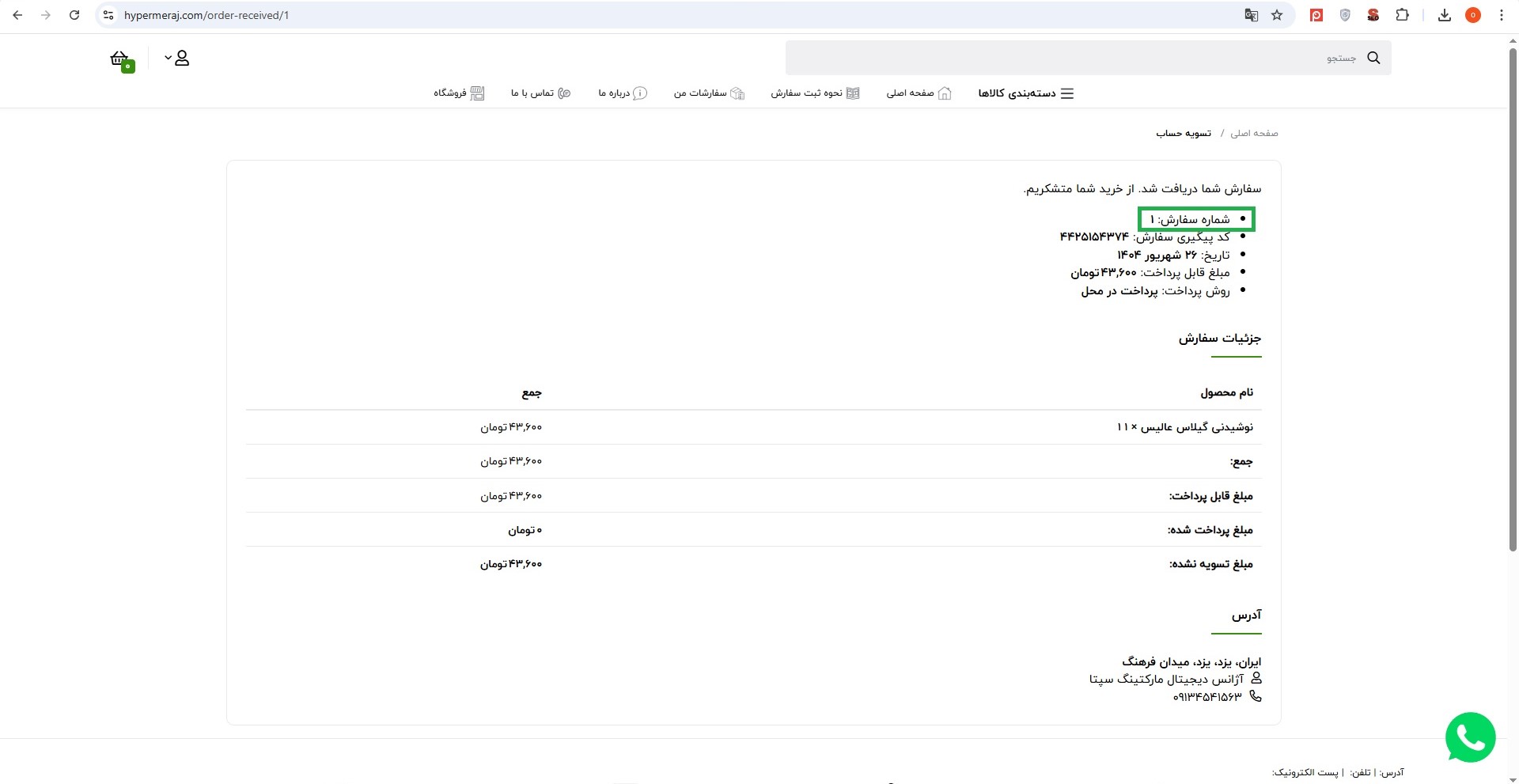Open the shopping cart basket icon
The height and width of the screenshot is (784, 1519).
(x=120, y=59)
